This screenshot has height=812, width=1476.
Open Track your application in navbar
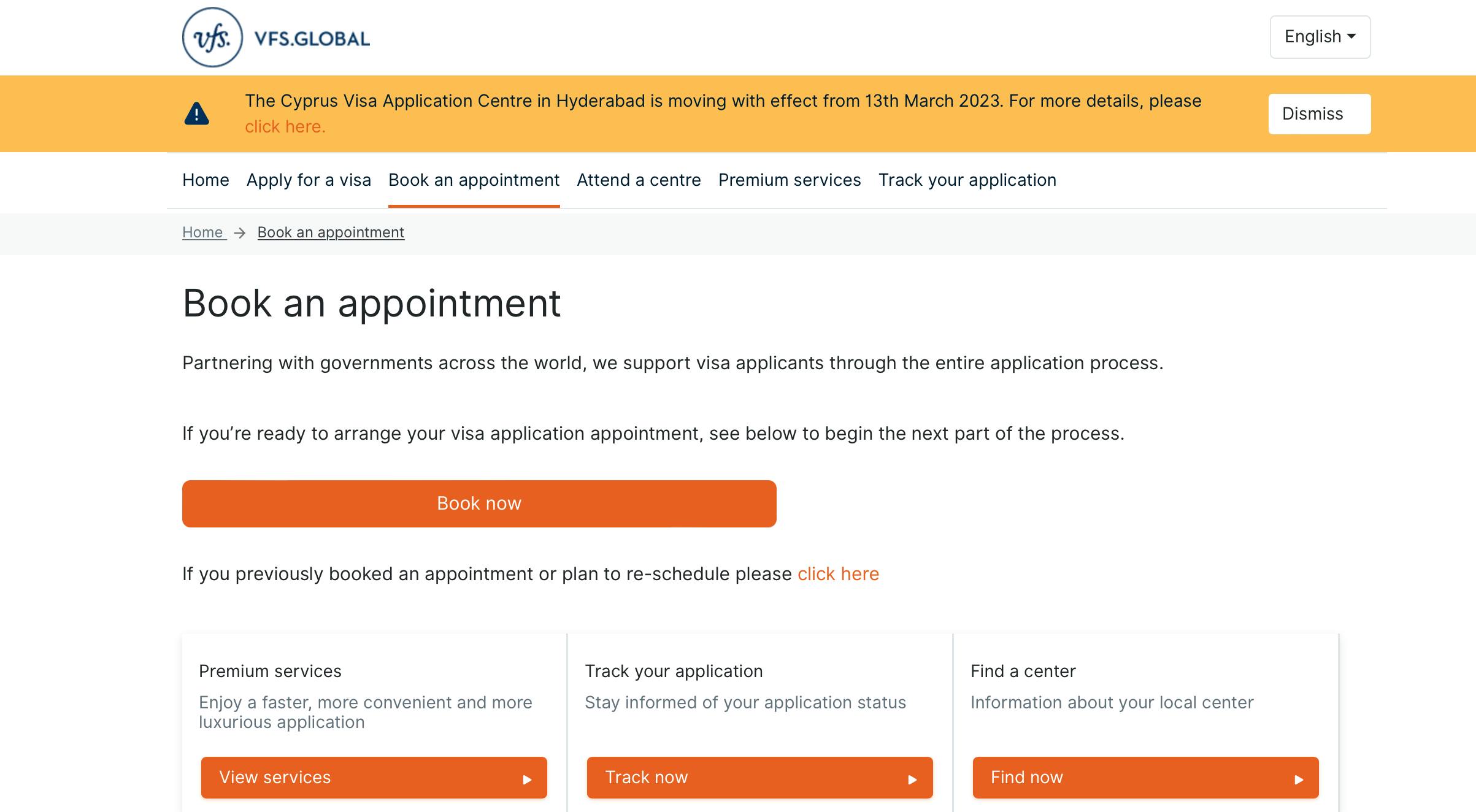tap(967, 180)
